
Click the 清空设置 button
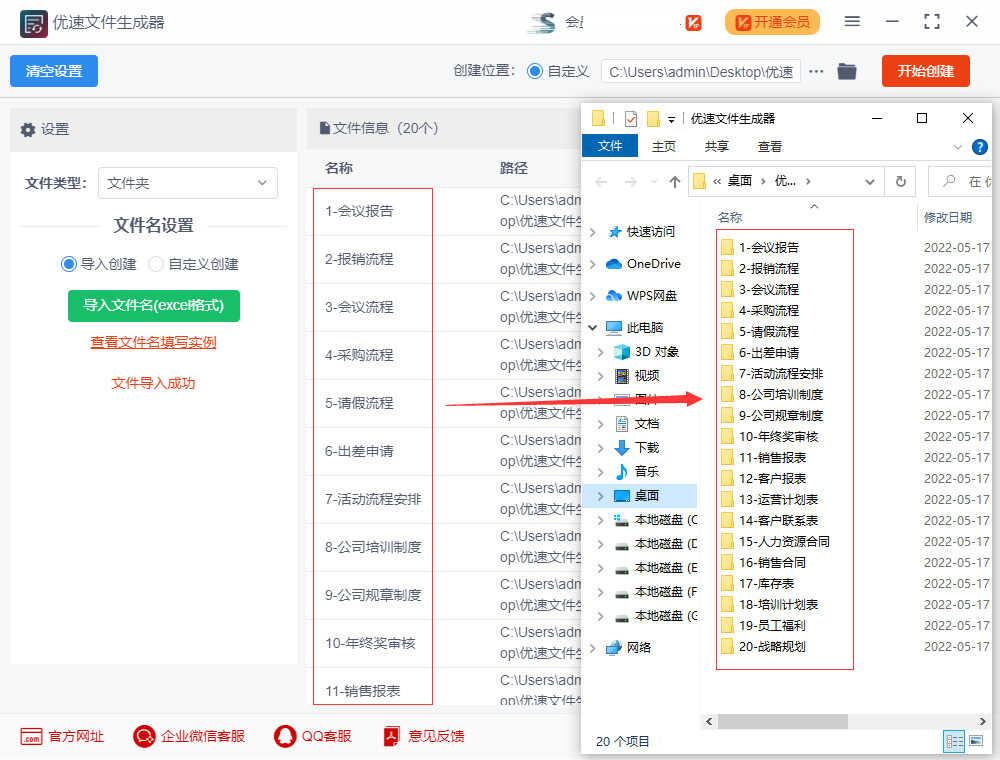(x=54, y=71)
